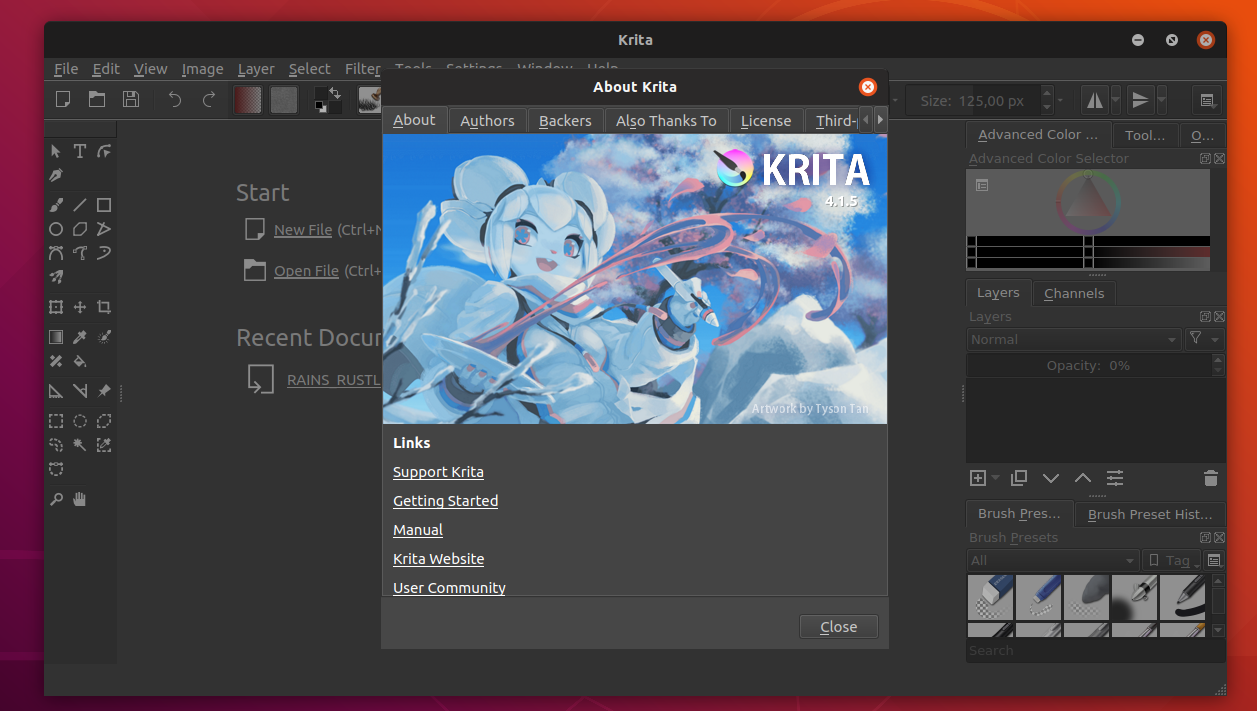Screen dimensions: 1257x711
Task: Click the color wheel triangle selector
Action: [x=1088, y=201]
